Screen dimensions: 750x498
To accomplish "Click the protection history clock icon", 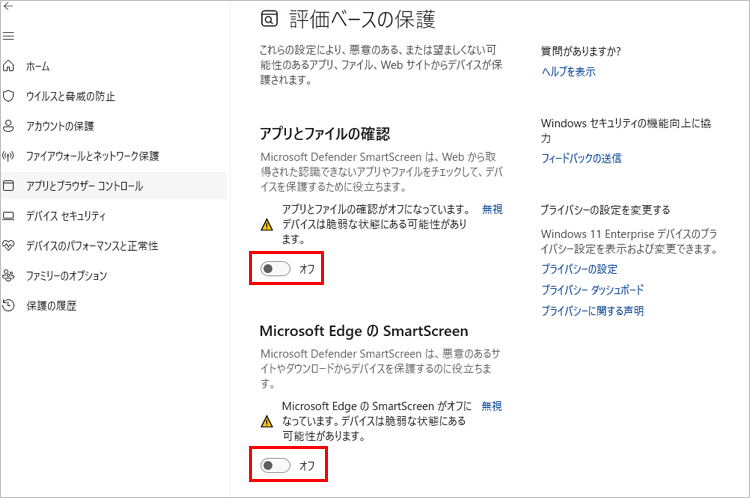I will tap(9, 305).
